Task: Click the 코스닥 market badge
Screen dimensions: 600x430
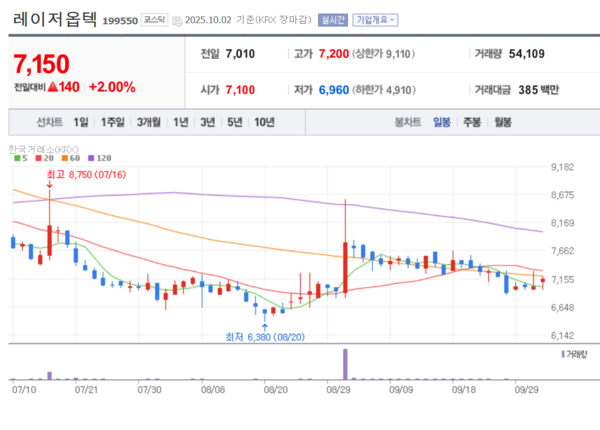Action: coord(154,19)
